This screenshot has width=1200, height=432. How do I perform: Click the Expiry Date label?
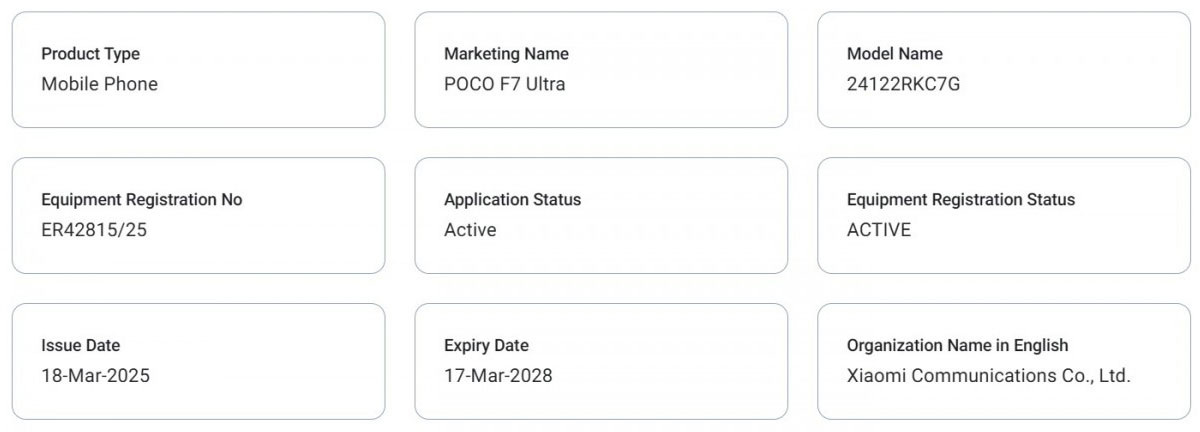click(x=486, y=346)
